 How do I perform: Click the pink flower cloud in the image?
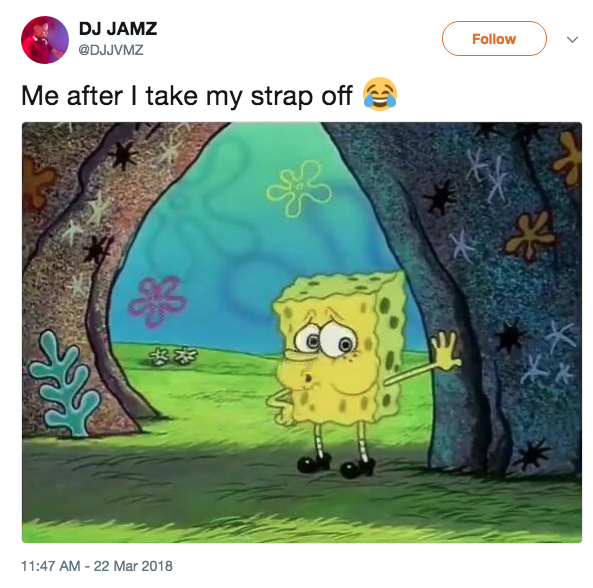click(158, 301)
